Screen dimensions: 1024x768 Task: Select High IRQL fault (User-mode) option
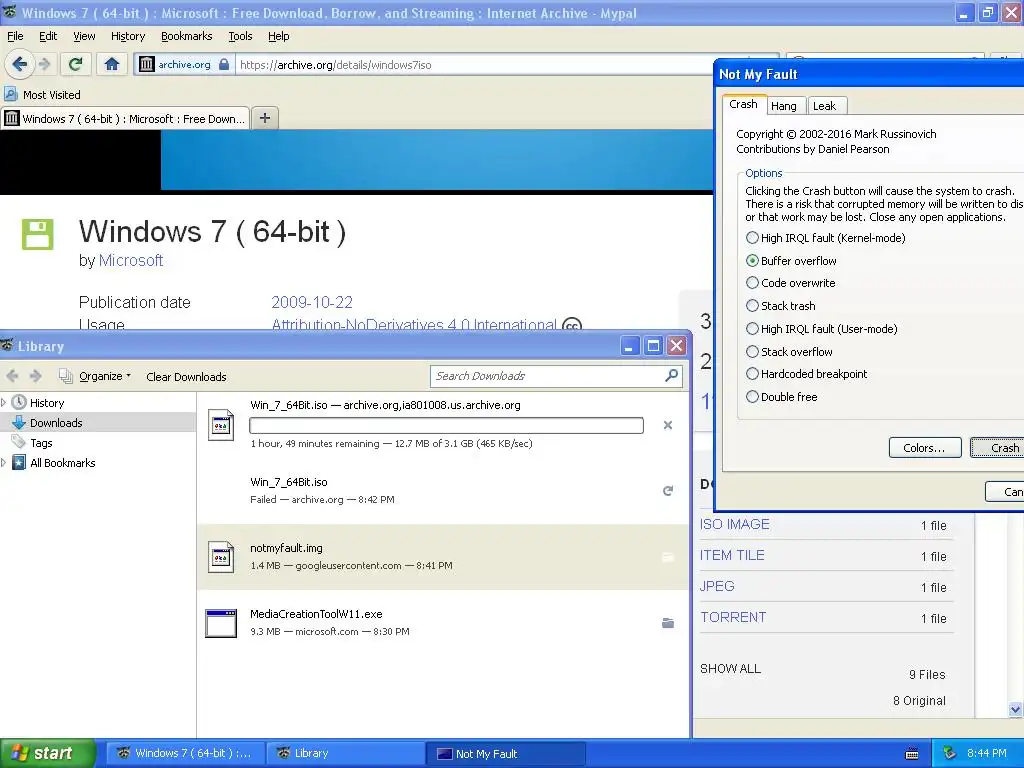coord(822,328)
